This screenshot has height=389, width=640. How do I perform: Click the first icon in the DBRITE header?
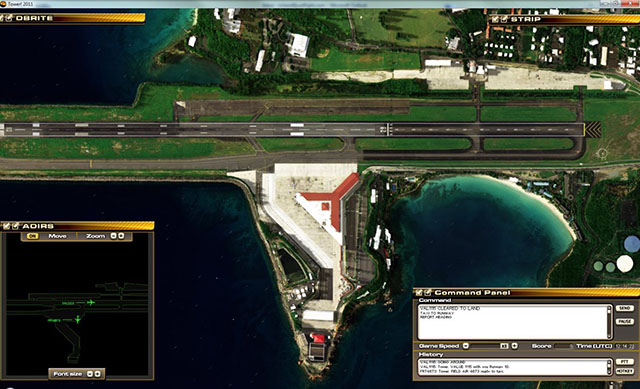(2, 18)
